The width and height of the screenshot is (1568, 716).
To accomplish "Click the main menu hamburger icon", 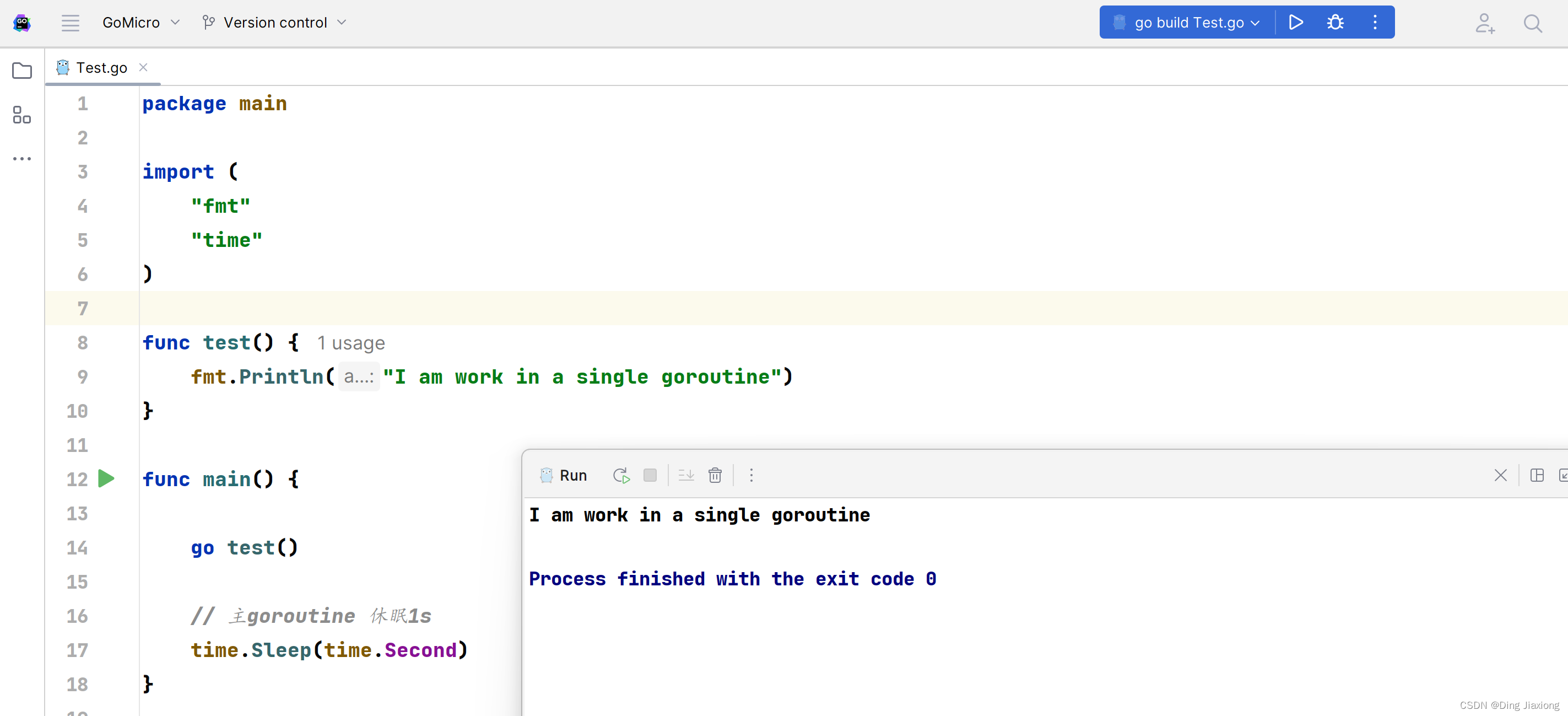I will [x=70, y=23].
